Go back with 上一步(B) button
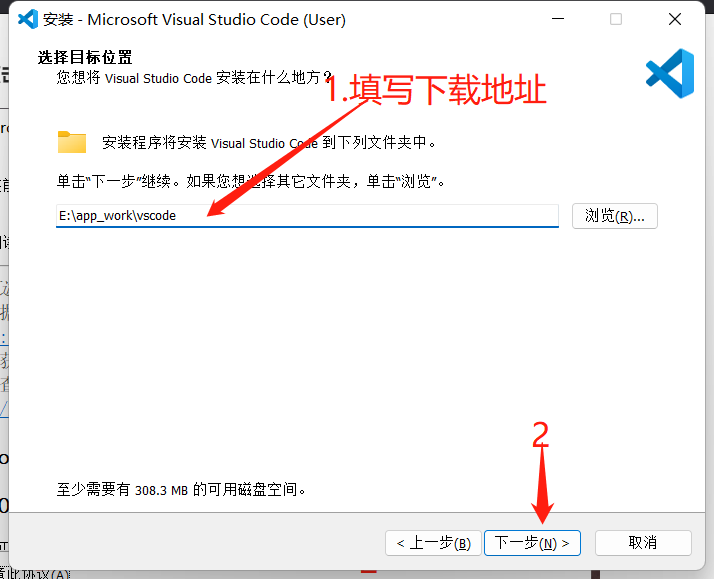This screenshot has height=579, width=714. click(433, 543)
